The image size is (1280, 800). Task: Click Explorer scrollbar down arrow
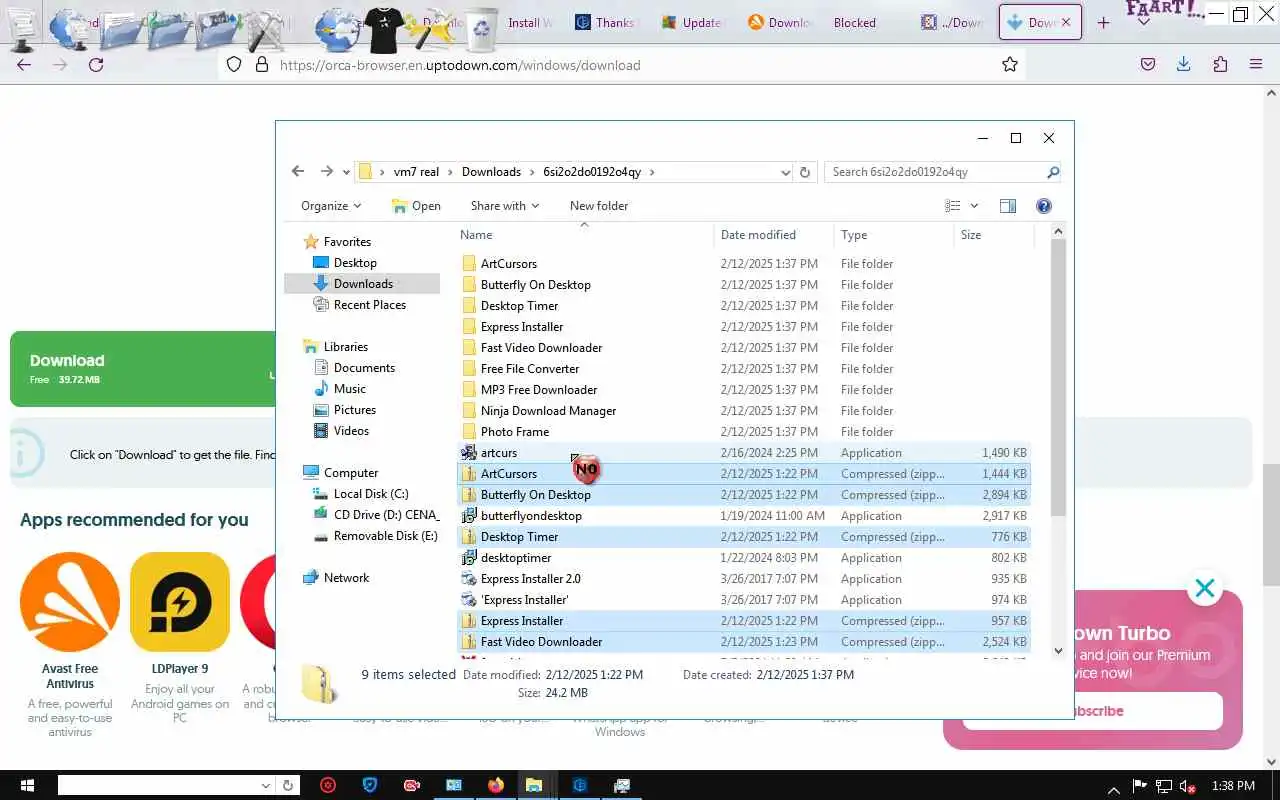(x=1058, y=650)
